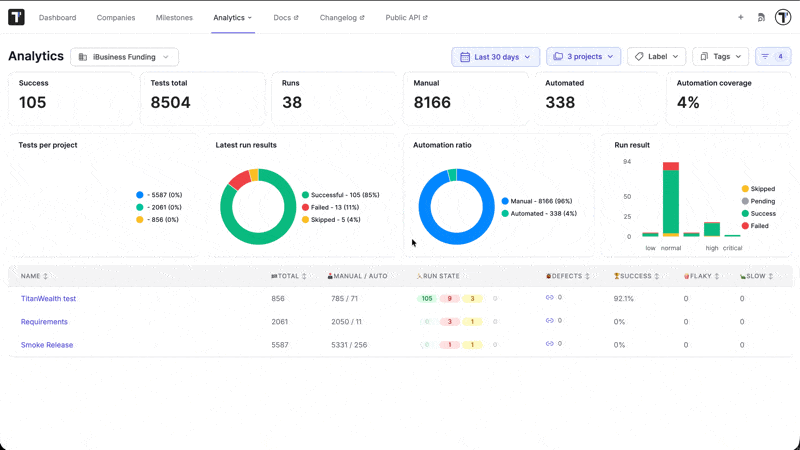This screenshot has width=800, height=450.
Task: Click the Tests total 8504 card
Action: [x=203, y=98]
